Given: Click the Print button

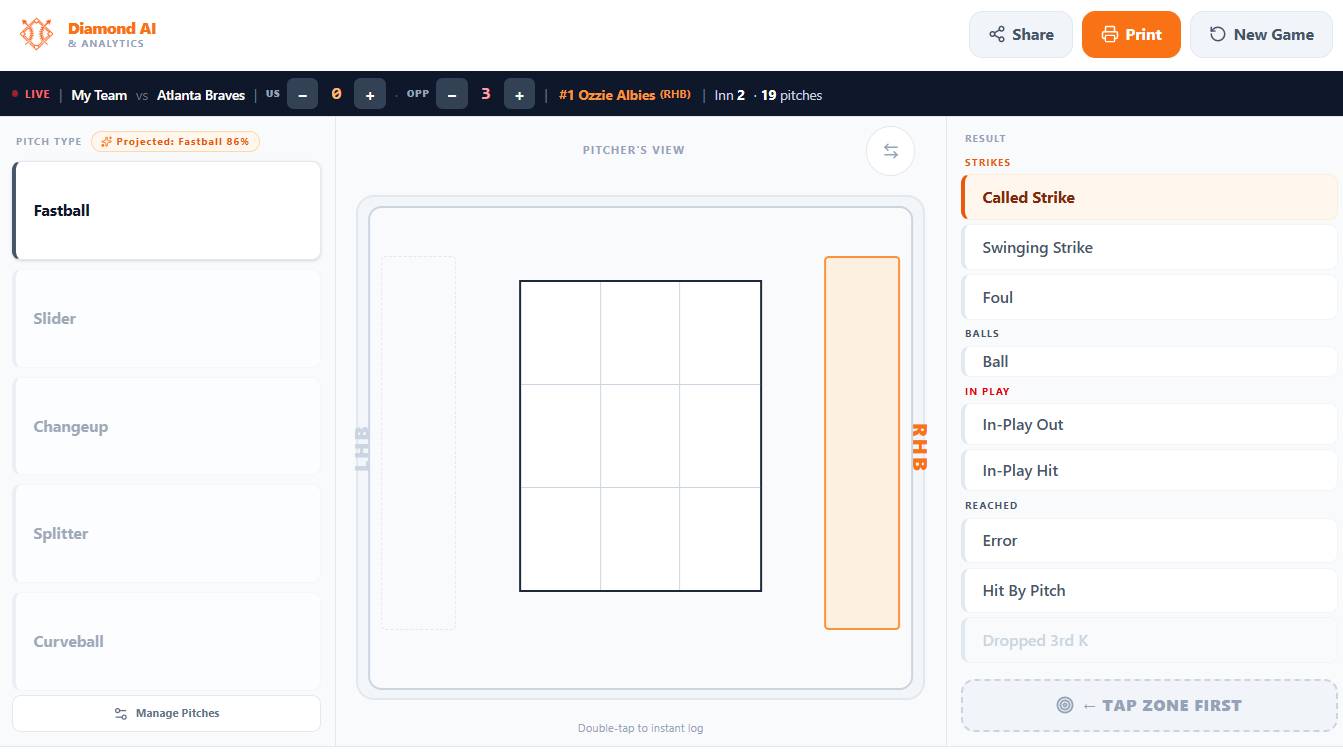Looking at the screenshot, I should [1131, 34].
